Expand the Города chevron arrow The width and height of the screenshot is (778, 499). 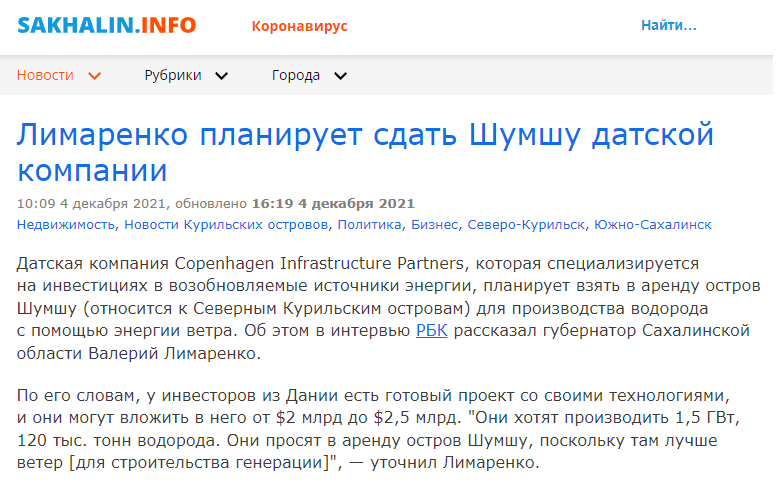coord(340,76)
